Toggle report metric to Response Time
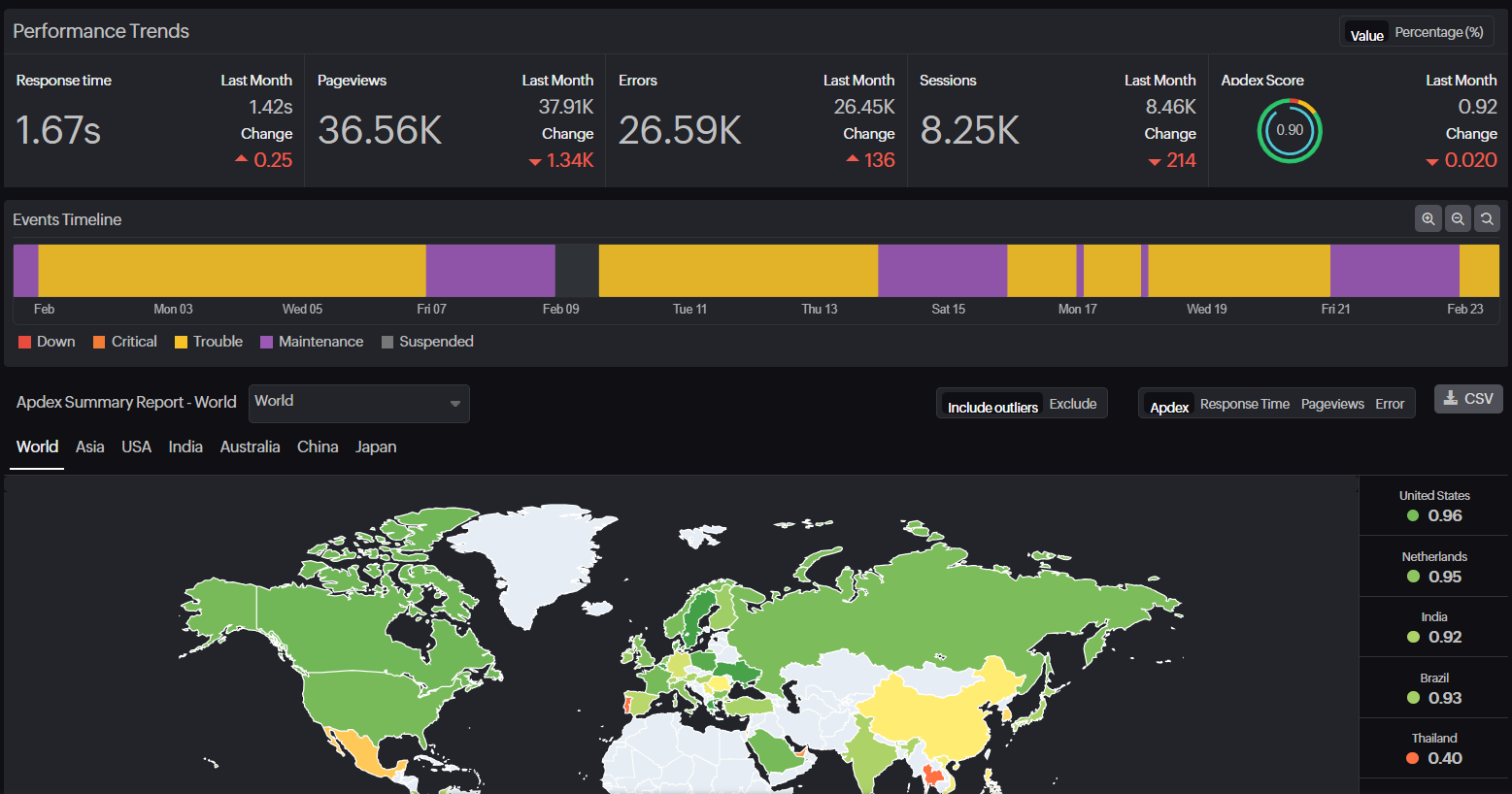The width and height of the screenshot is (1512, 794). (x=1245, y=404)
